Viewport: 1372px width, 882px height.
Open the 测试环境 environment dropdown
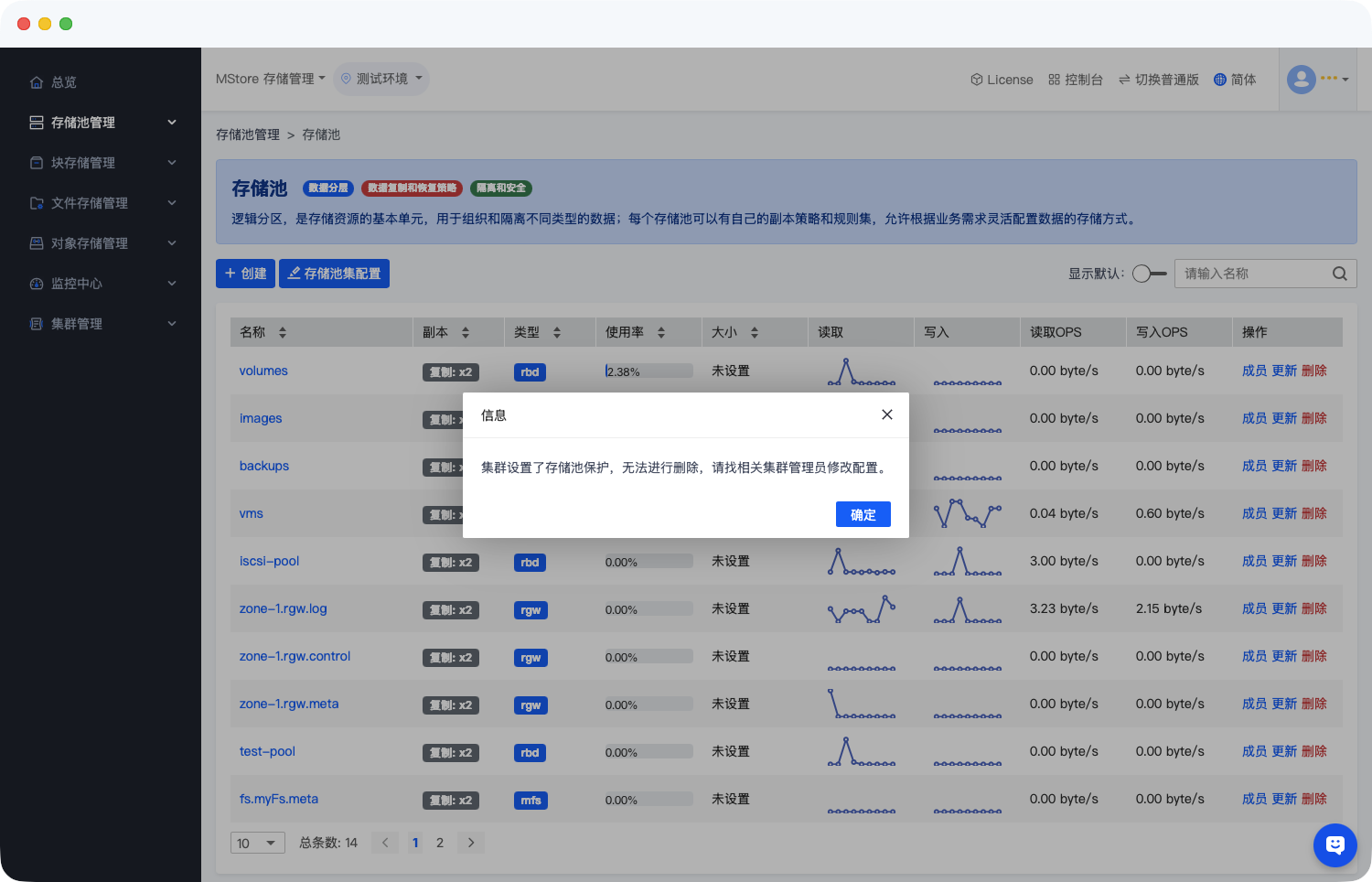click(x=381, y=79)
